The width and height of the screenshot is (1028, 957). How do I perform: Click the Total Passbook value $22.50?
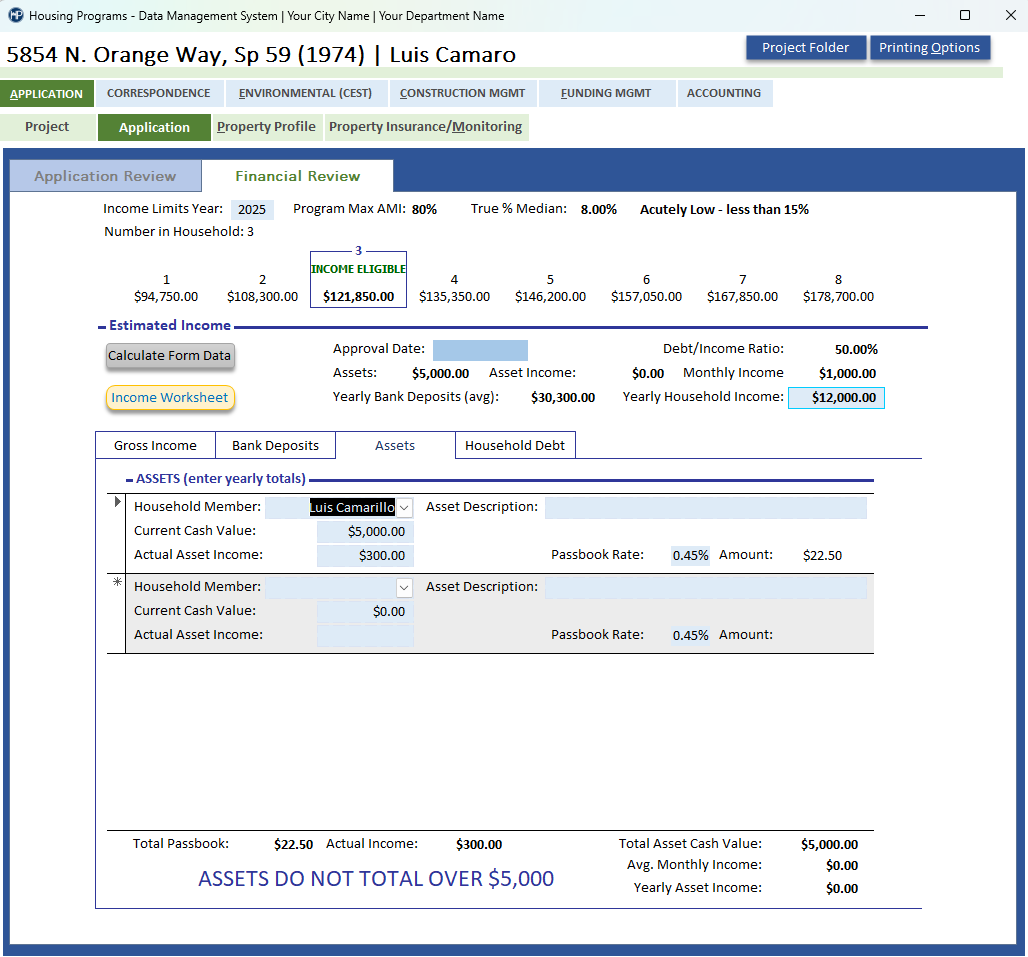tap(293, 844)
